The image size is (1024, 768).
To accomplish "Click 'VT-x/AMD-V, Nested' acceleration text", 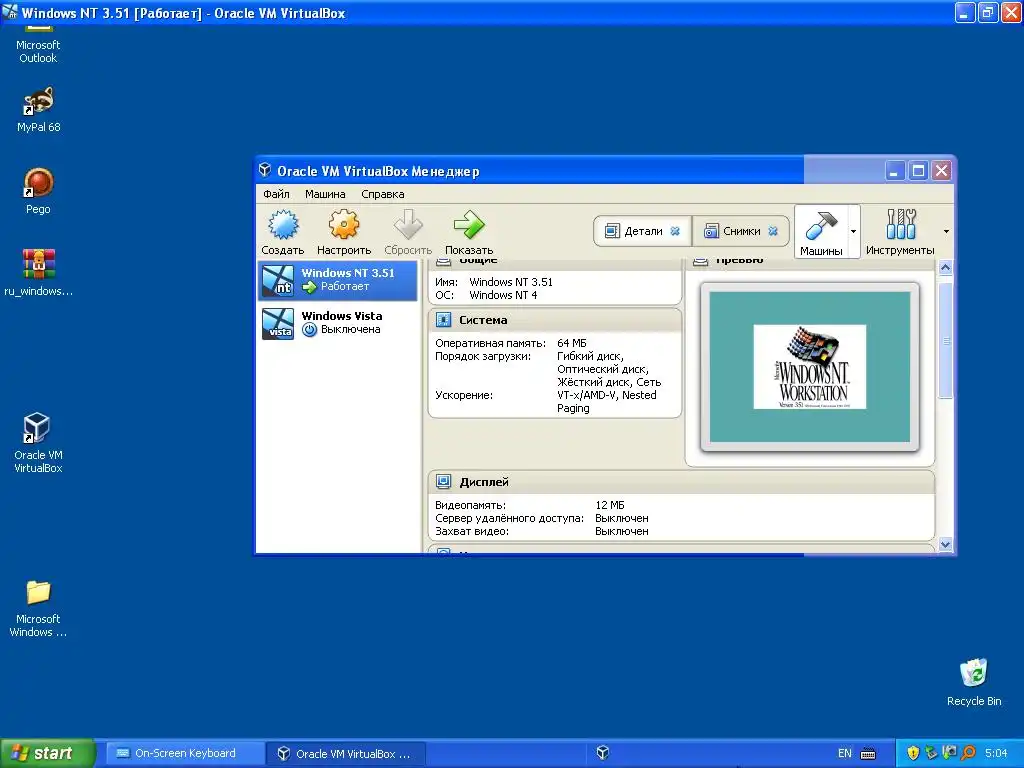I will [607, 395].
